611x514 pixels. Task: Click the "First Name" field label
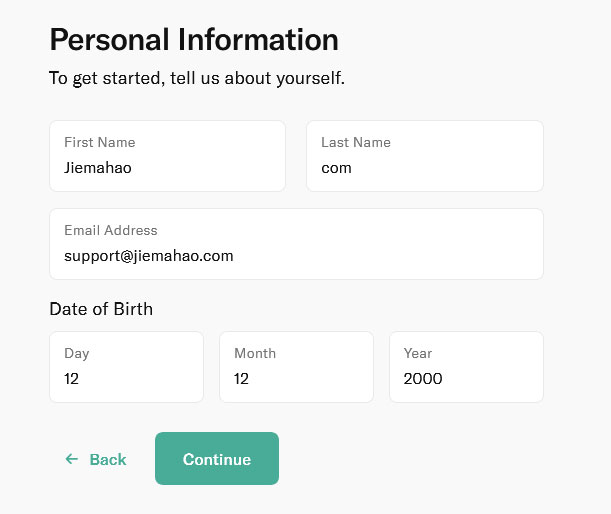[x=100, y=142]
